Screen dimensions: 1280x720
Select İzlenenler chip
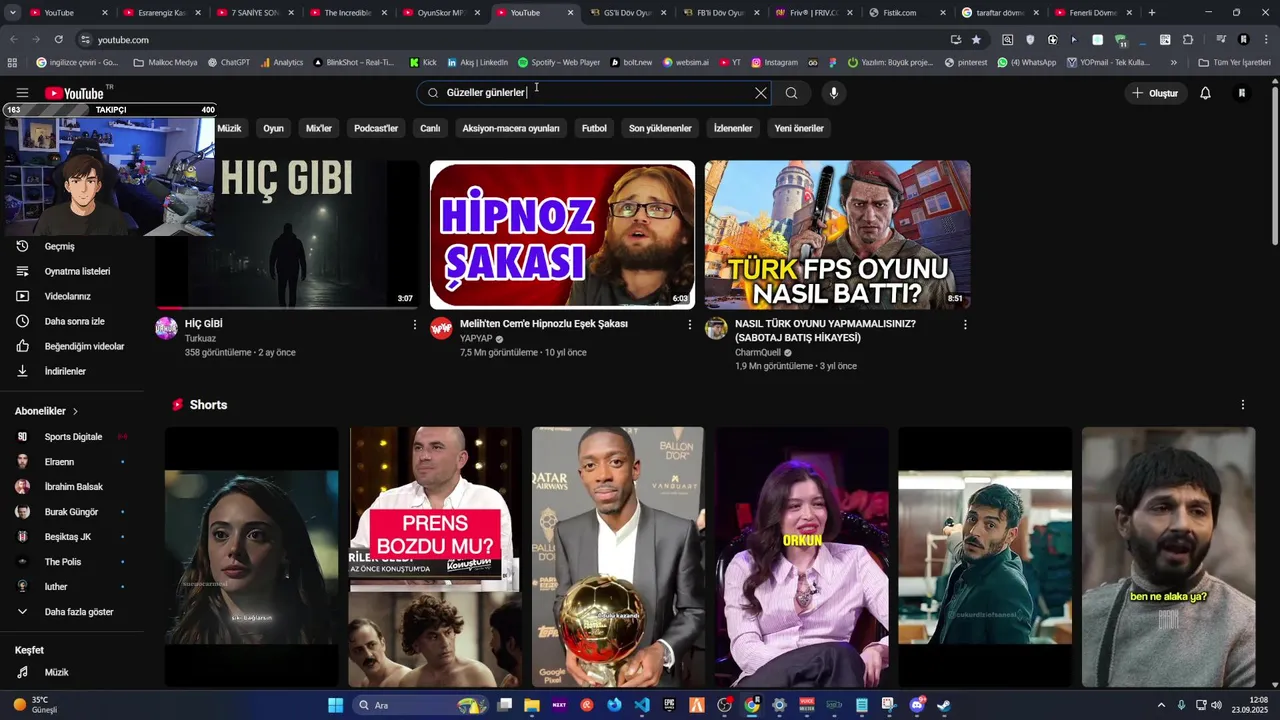pyautogui.click(x=733, y=128)
